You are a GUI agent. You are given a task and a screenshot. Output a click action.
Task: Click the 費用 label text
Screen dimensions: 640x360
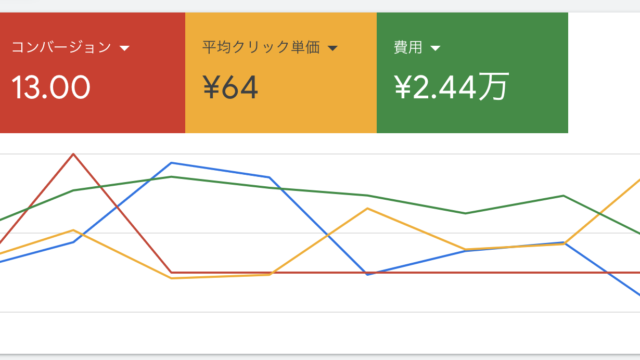408,47
